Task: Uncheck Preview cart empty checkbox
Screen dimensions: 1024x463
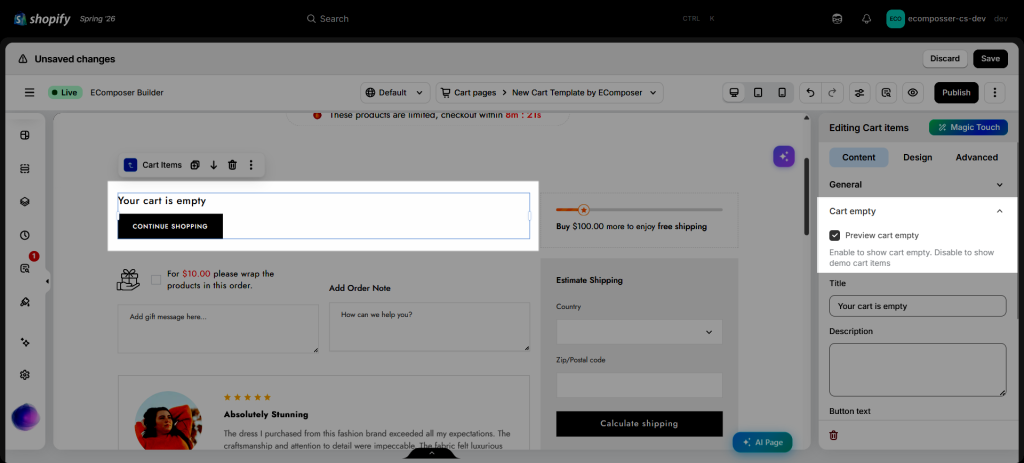Action: pyautogui.click(x=835, y=235)
